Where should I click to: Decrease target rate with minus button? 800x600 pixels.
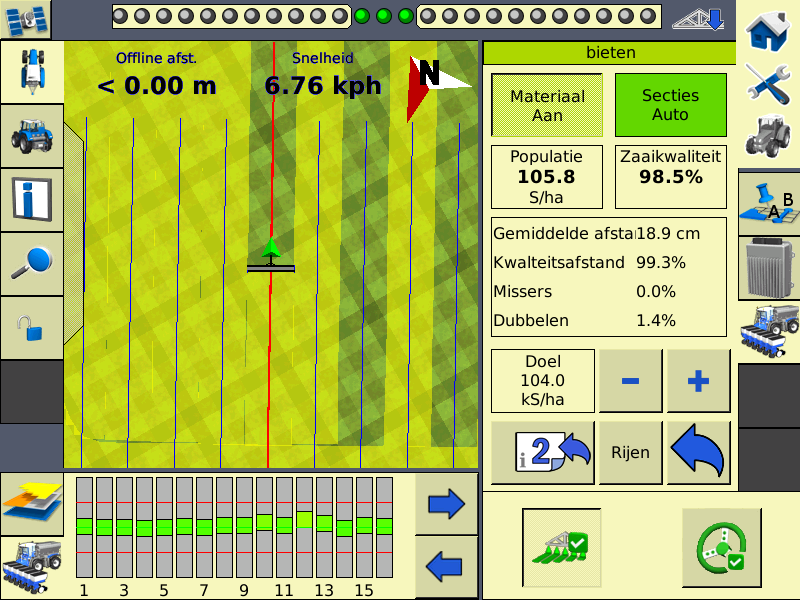click(630, 381)
